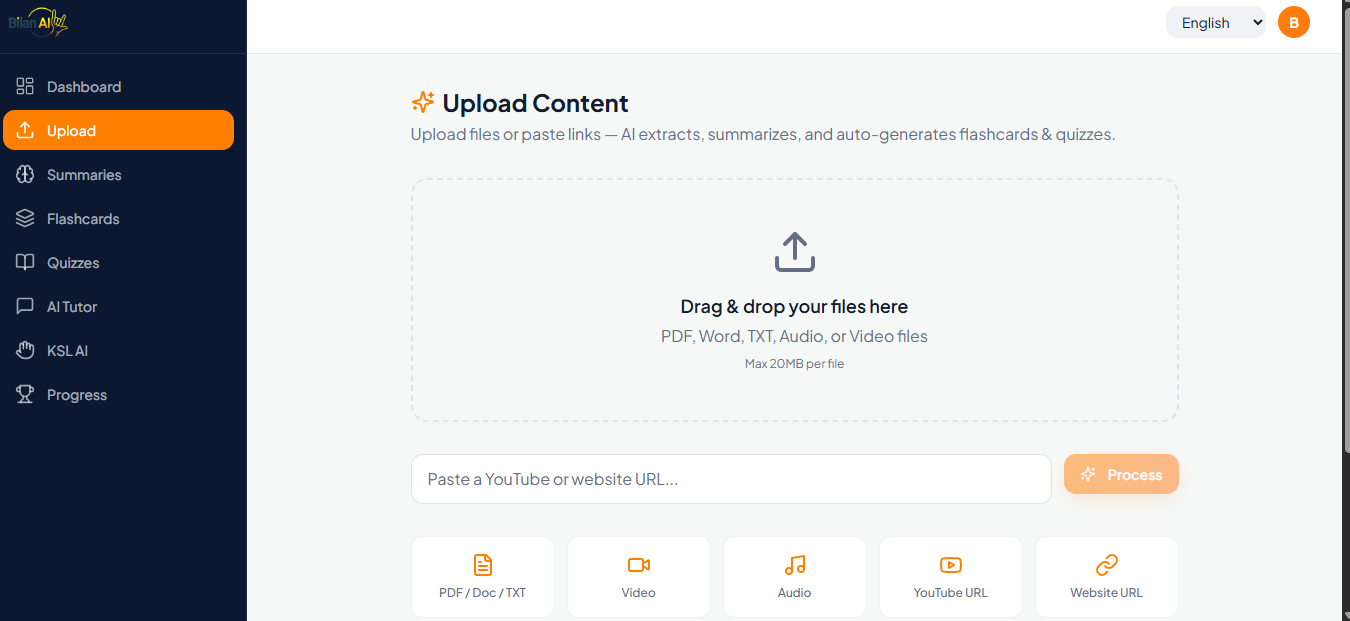Click the Process button
This screenshot has height=621, width=1350.
1121,475
